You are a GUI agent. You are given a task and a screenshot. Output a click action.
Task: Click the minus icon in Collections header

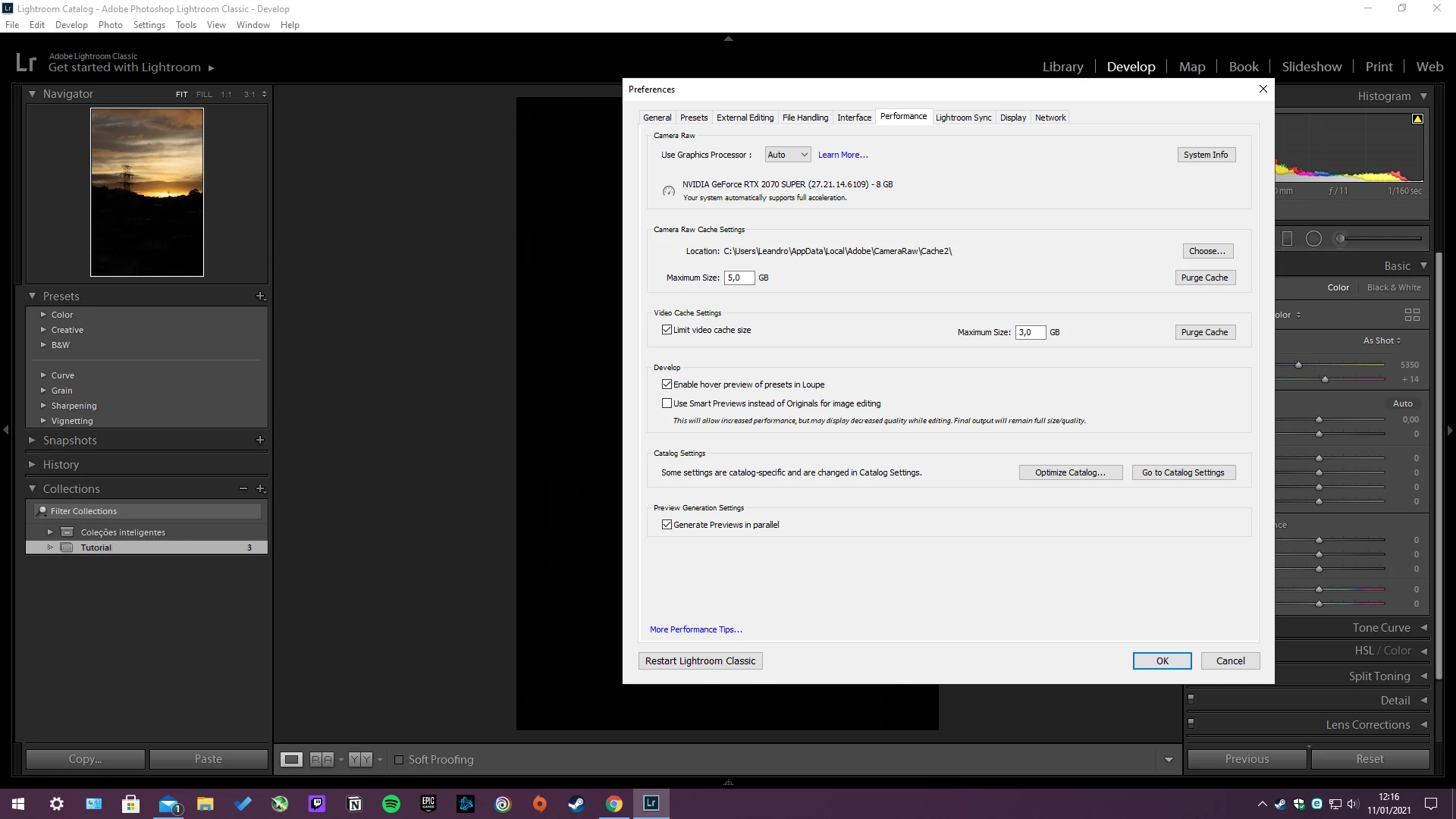tap(243, 489)
